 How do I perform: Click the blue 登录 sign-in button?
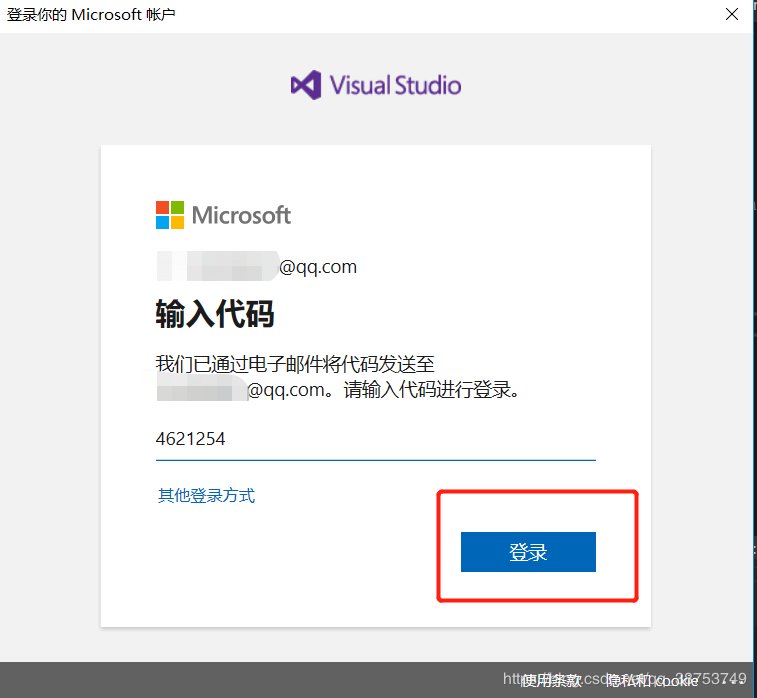tap(528, 552)
